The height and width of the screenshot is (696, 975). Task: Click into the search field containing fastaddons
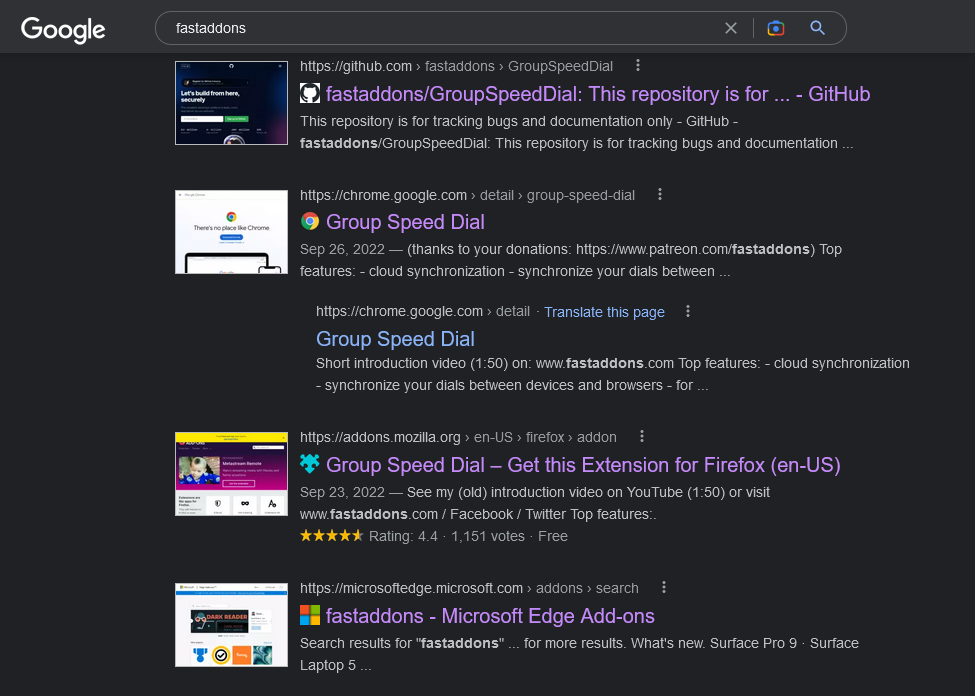pos(440,28)
